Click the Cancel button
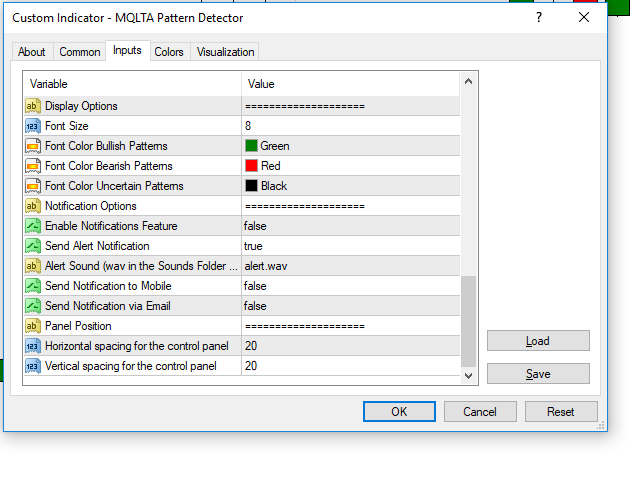The image size is (640, 480). pos(480,411)
